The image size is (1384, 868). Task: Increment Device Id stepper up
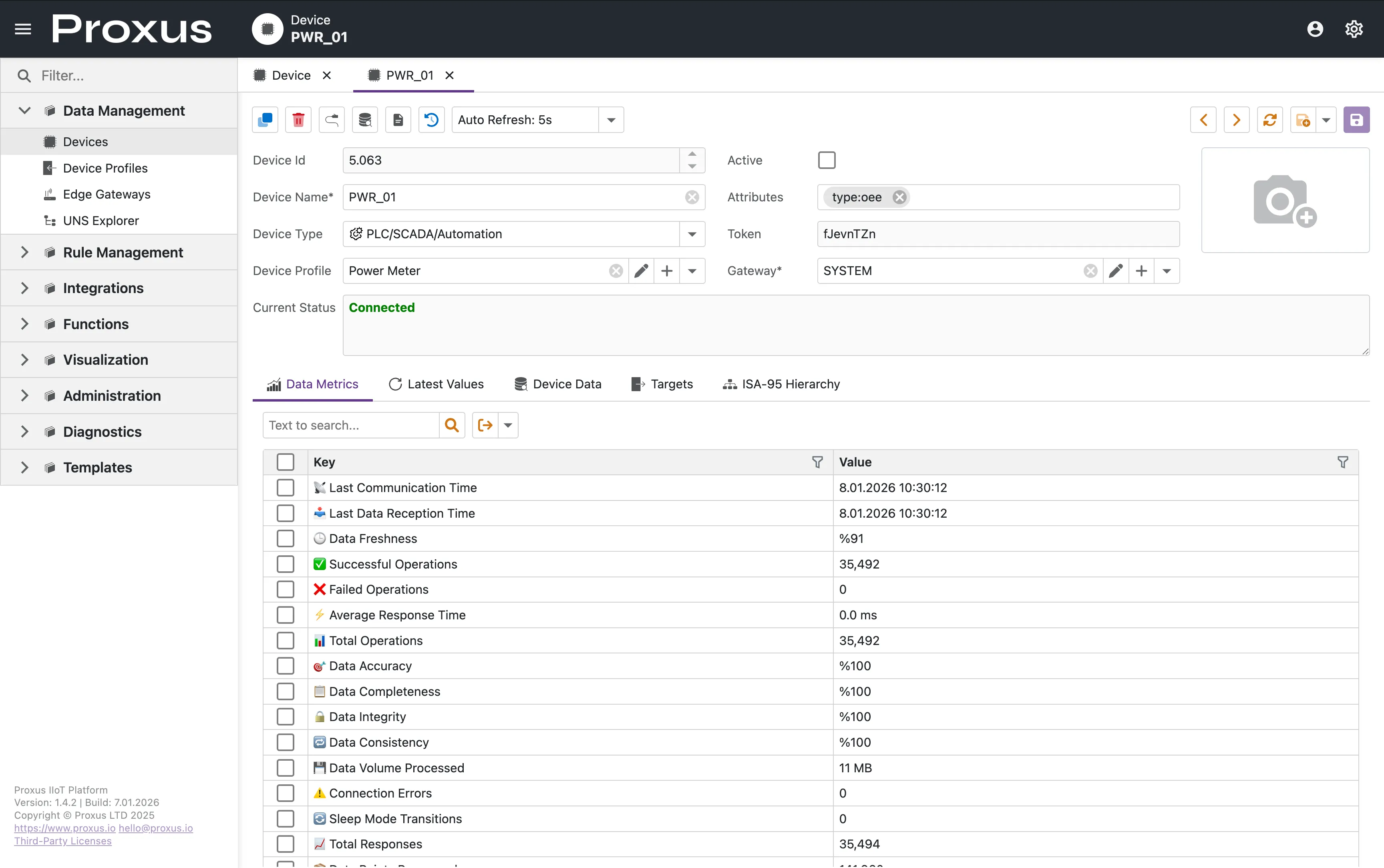(x=692, y=155)
